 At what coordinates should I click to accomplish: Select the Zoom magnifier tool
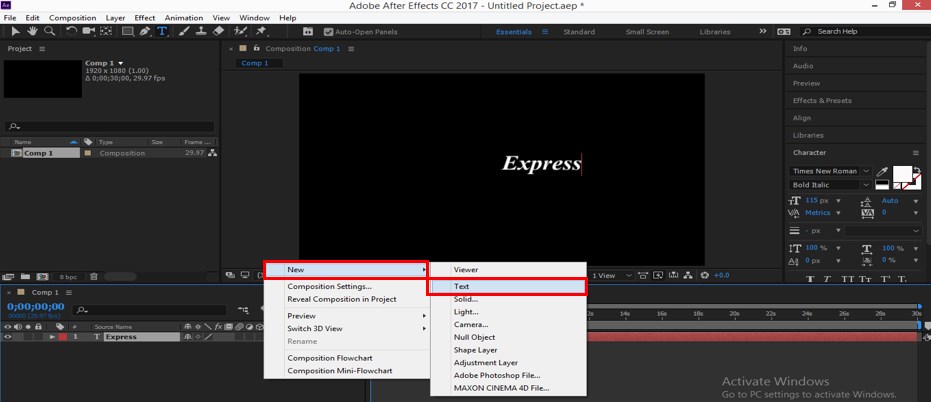[50, 31]
